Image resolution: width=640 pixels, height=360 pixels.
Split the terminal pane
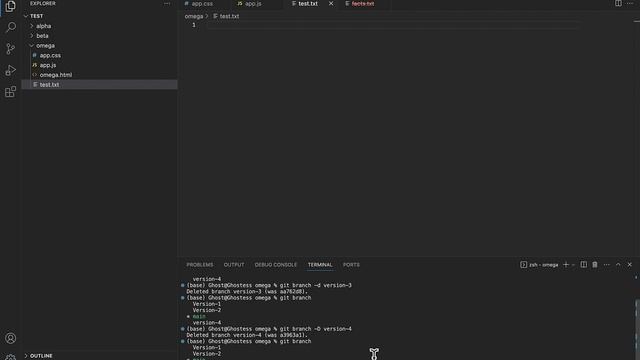(584, 265)
